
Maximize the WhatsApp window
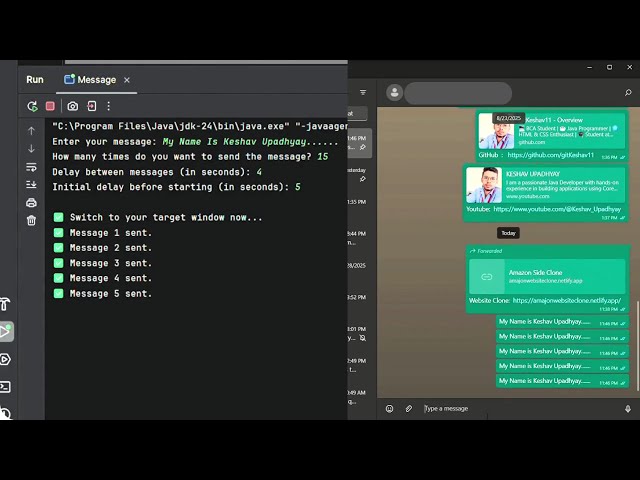click(609, 67)
